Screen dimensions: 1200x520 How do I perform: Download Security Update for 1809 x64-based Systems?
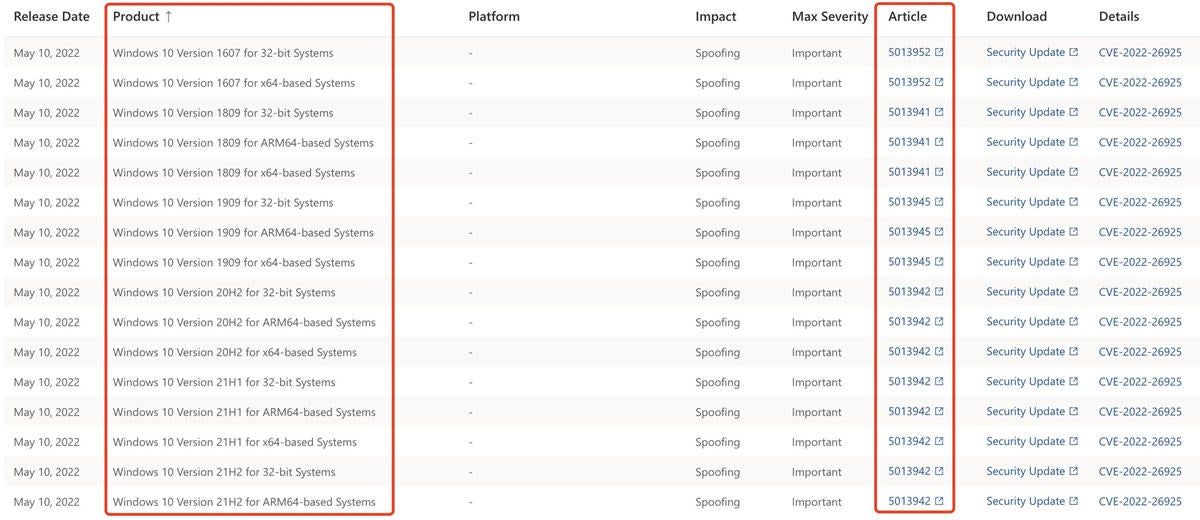(x=1025, y=172)
